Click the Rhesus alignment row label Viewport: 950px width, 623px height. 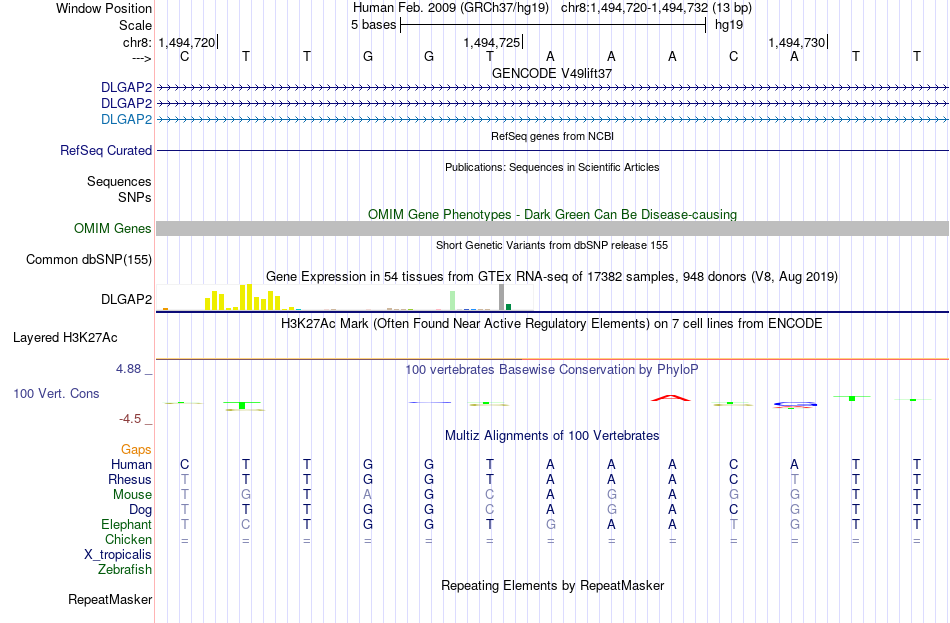[x=130, y=479]
